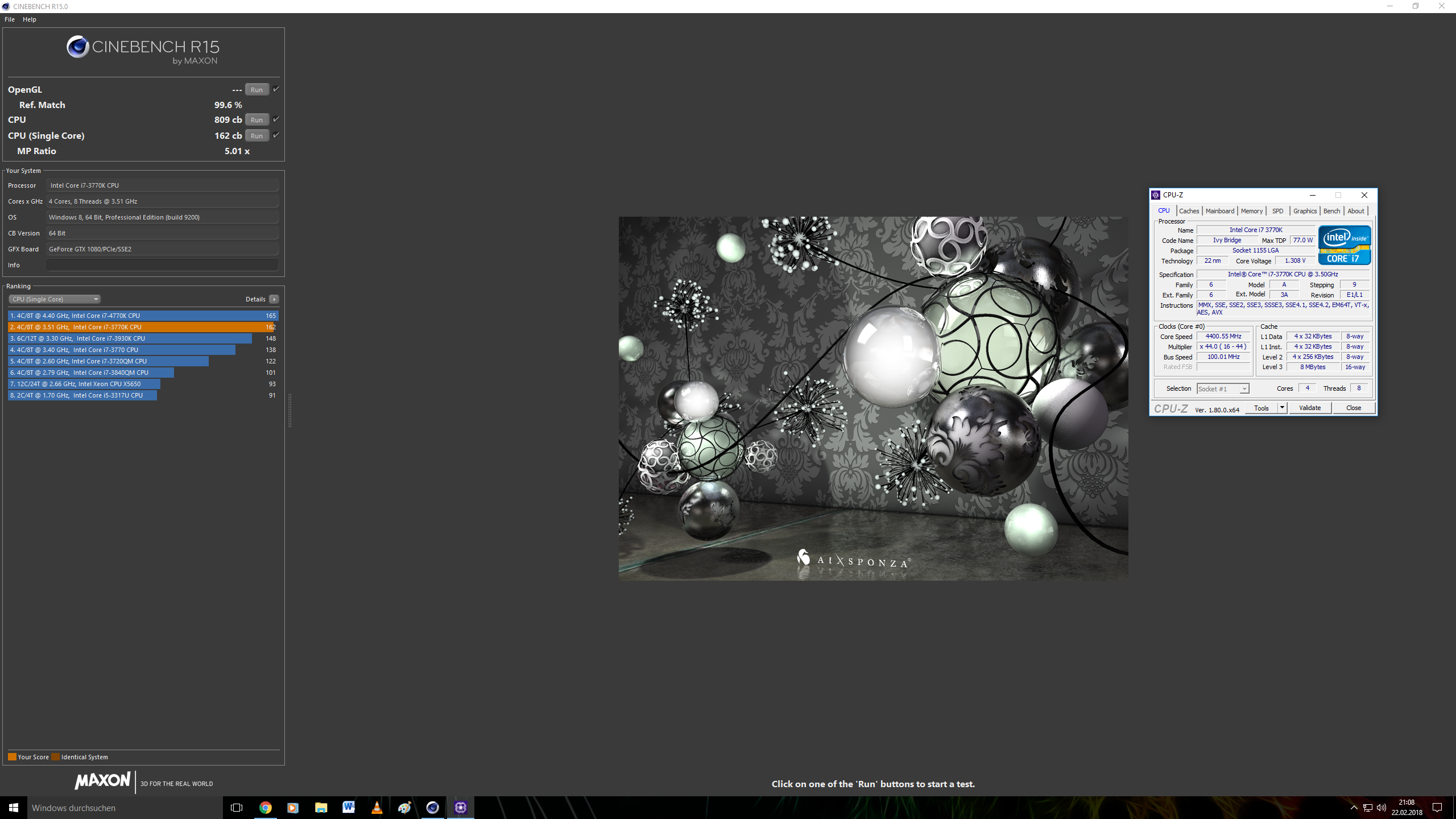Image resolution: width=1456 pixels, height=819 pixels.
Task: Click the Close button in CPU-Z
Action: 1354,408
